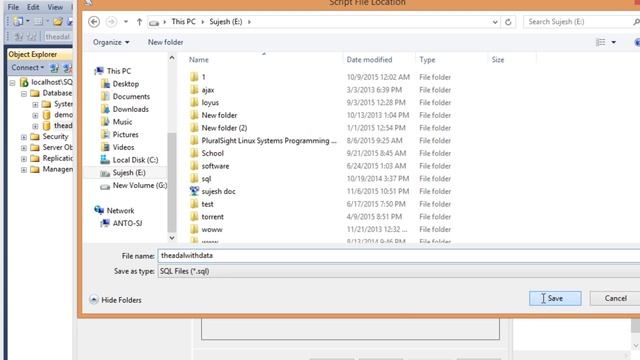
Task: Select the sujesh doc folder
Action: click(218, 191)
